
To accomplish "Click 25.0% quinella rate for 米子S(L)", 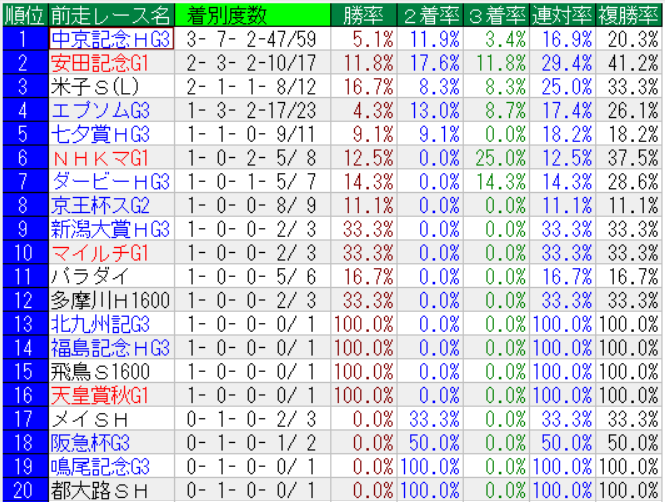I will click(567, 87).
